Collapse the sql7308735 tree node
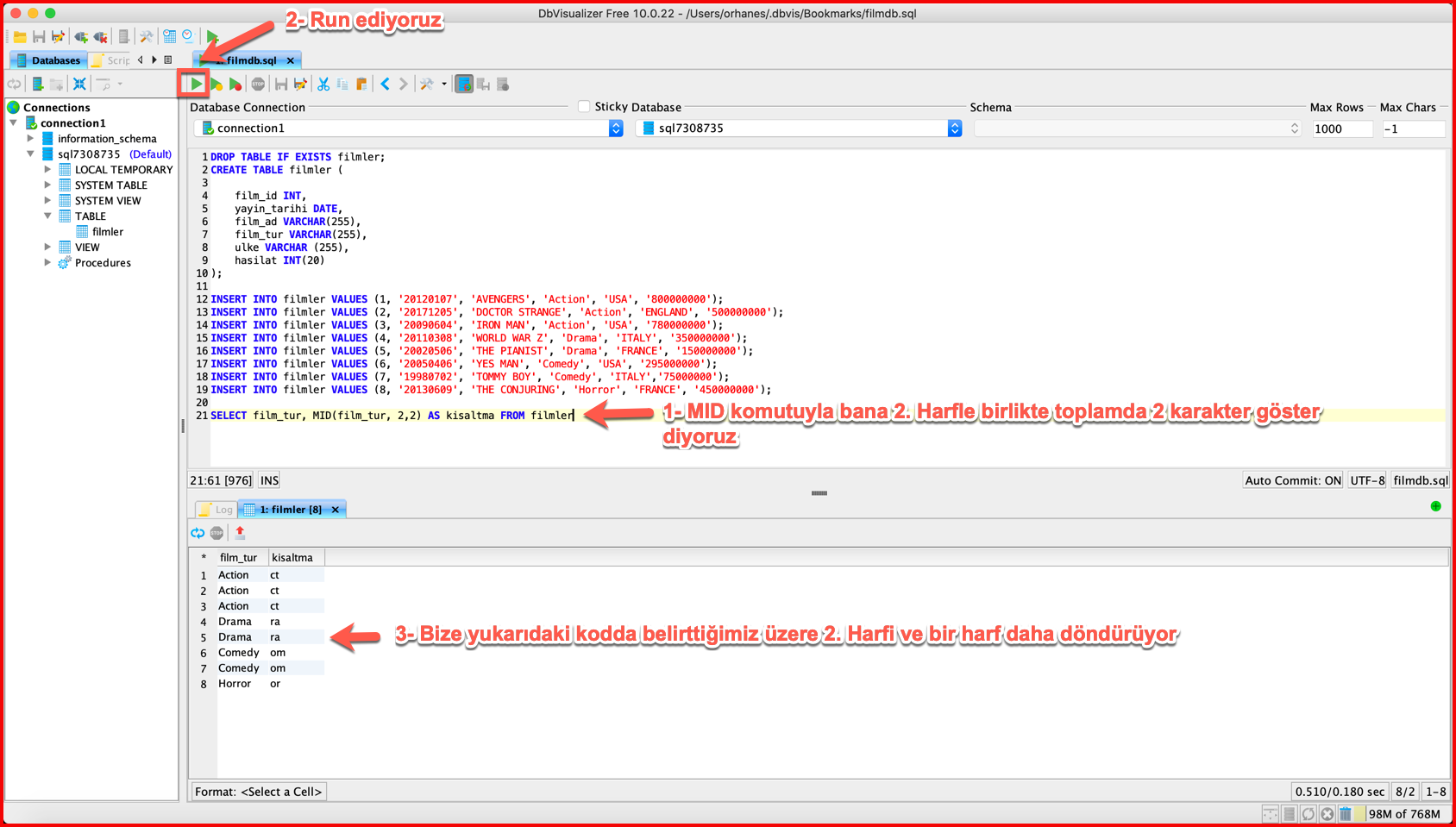Screen dimensions: 1456x827 (31, 154)
